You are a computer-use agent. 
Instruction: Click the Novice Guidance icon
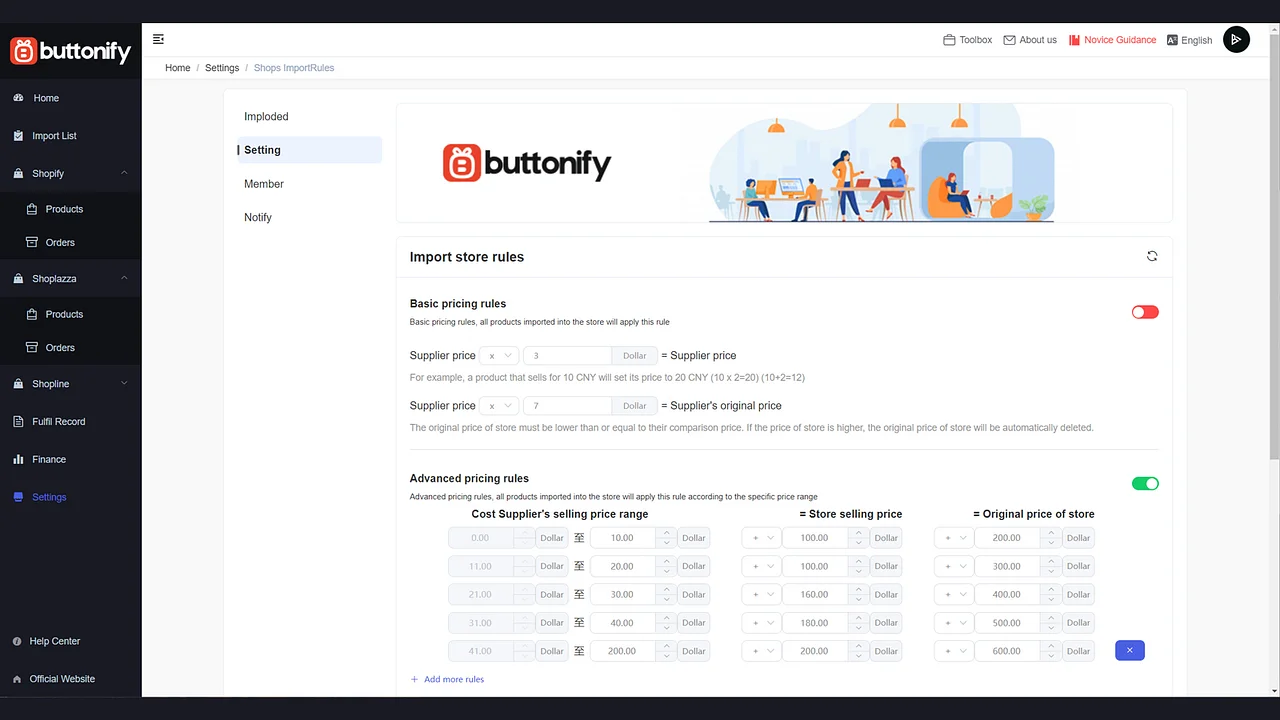[1074, 40]
